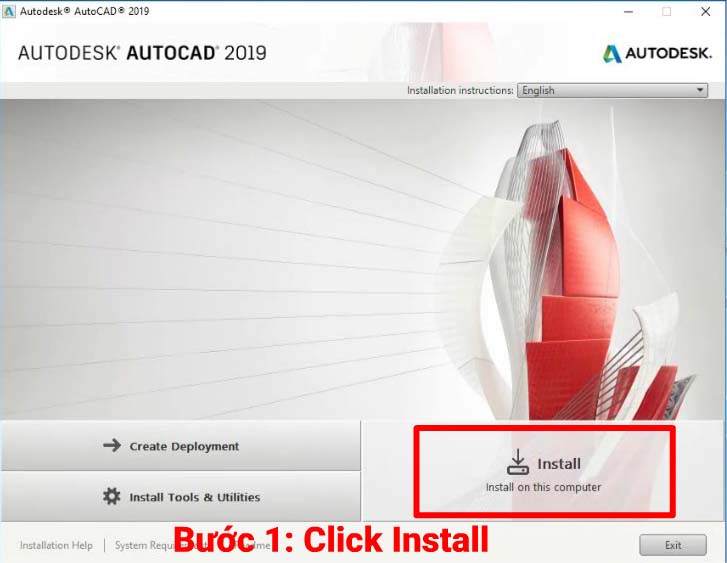Click the arrow icon next to Create Deployment

click(x=112, y=446)
